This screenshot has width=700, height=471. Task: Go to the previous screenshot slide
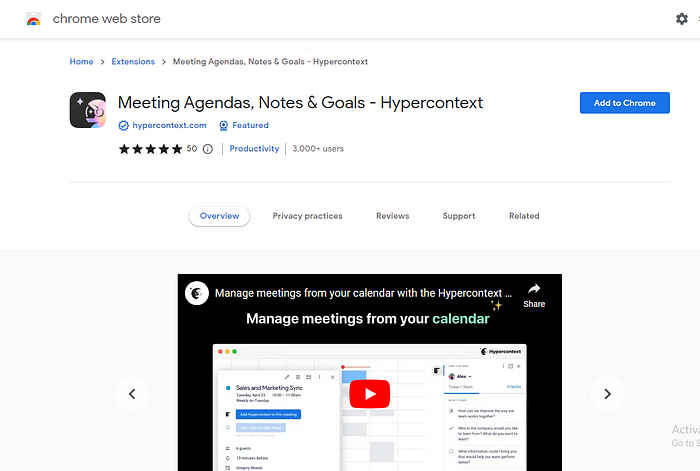click(132, 394)
